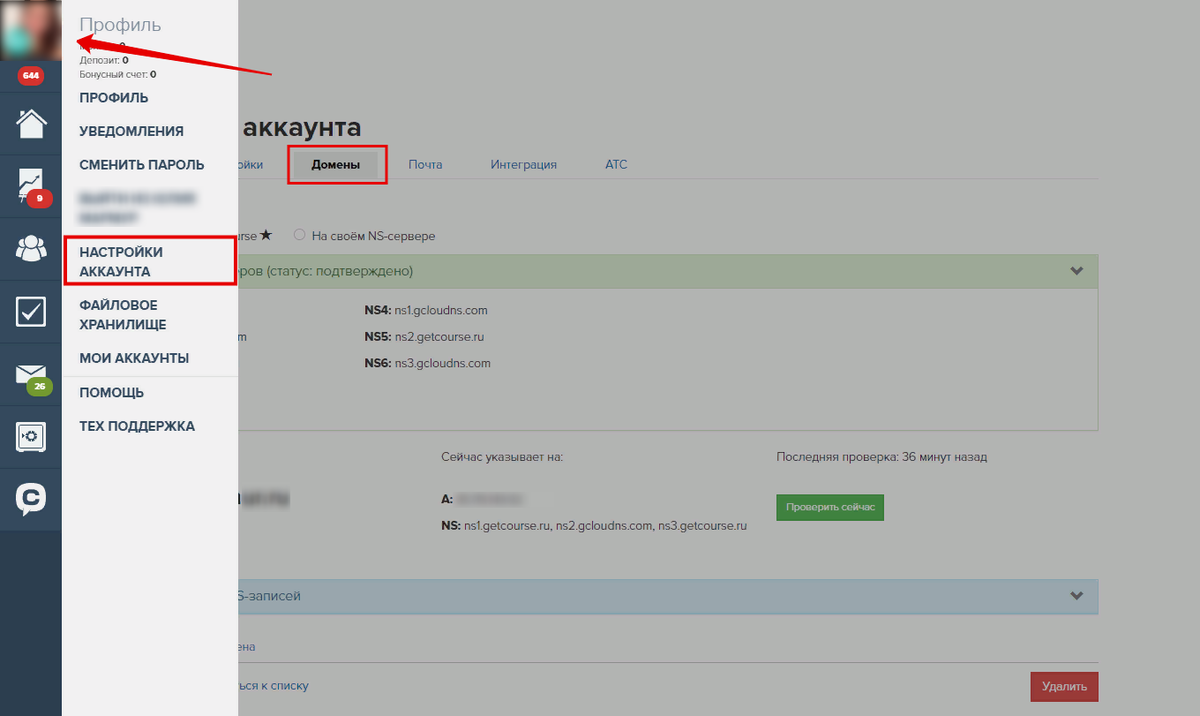Collapse the NS-servers status green panel chevron
Image resolution: width=1200 pixels, height=716 pixels.
[x=1077, y=271]
